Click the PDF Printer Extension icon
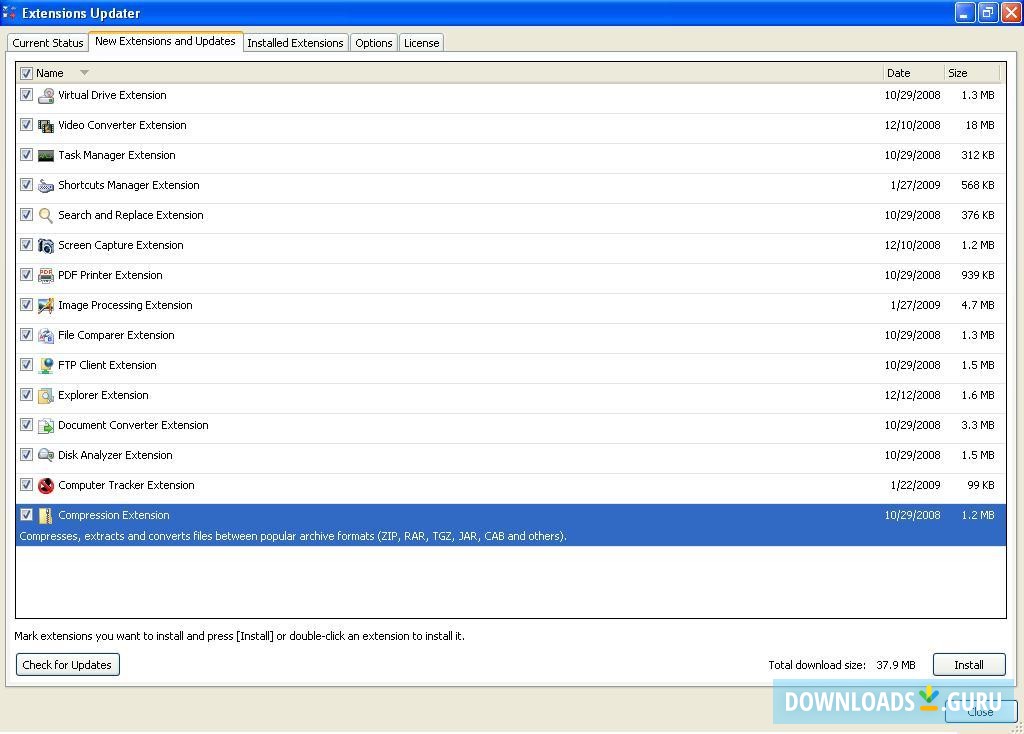Viewport: 1024px width, 734px height. click(46, 276)
